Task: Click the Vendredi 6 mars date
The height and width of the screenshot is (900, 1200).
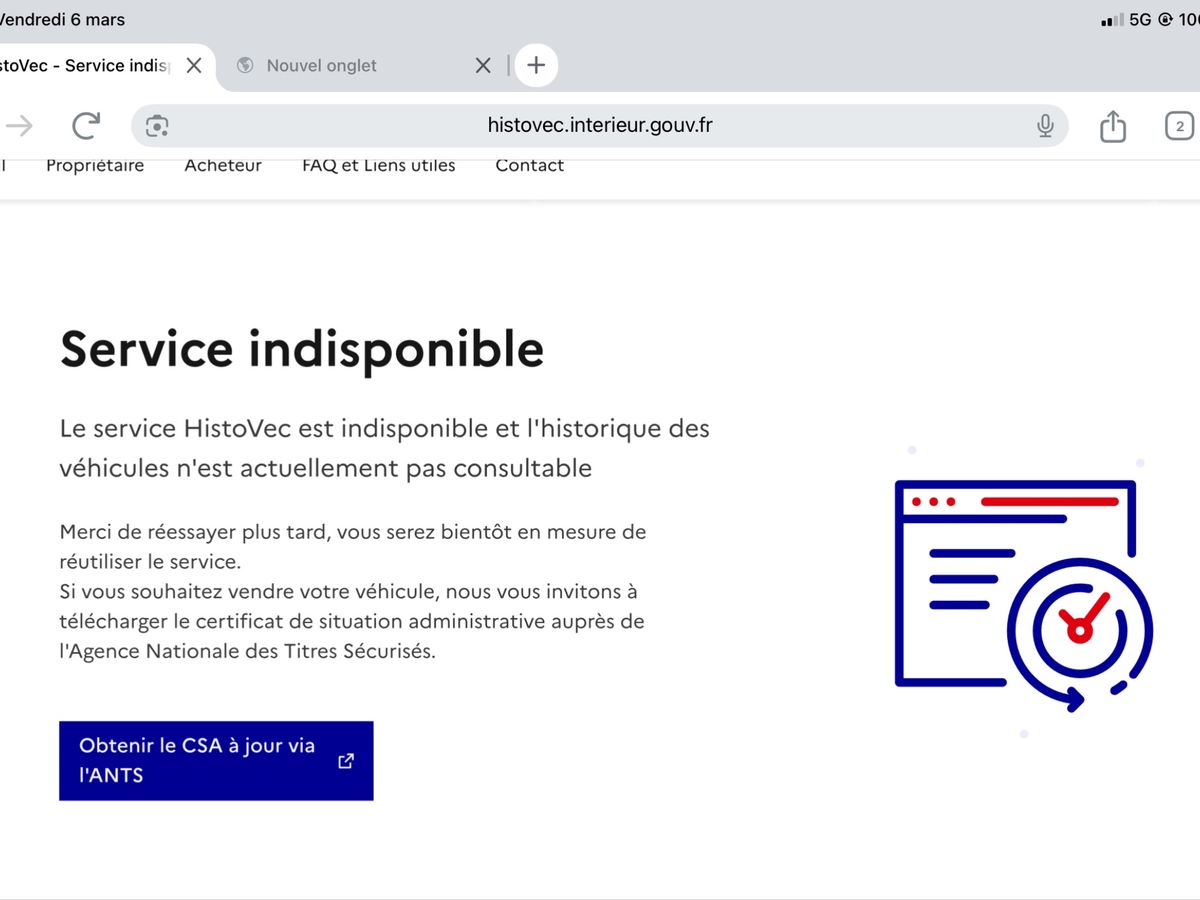Action: 62,20
